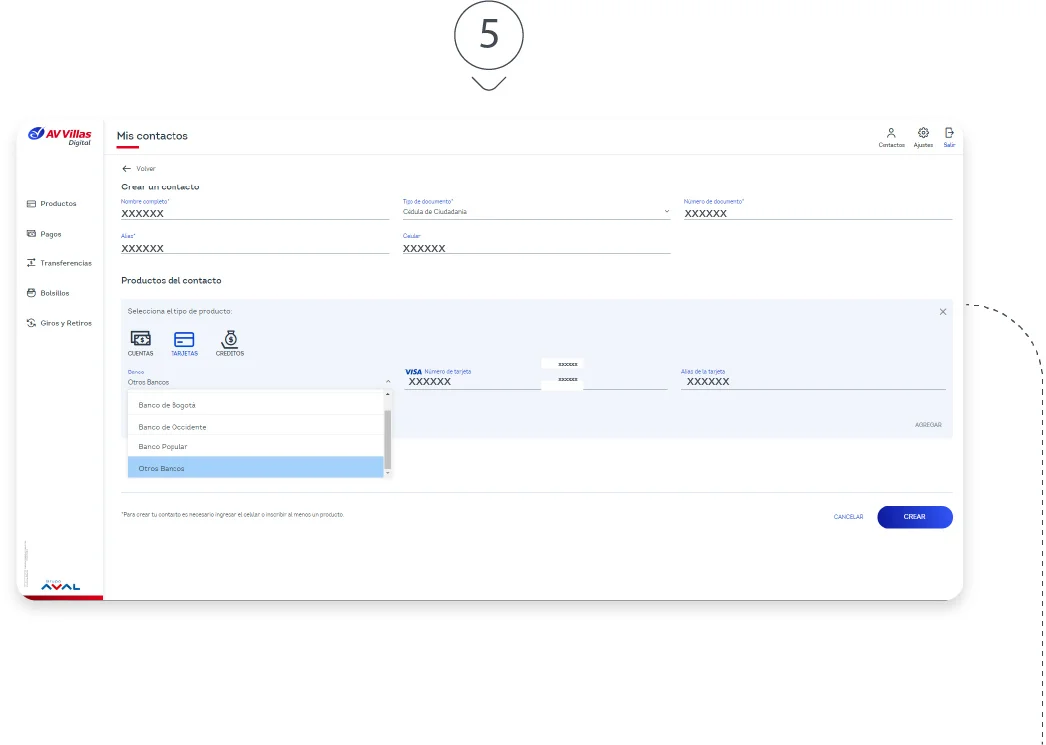Click the AV Villas Digital logo
The height and width of the screenshot is (745, 1046).
tap(60, 136)
